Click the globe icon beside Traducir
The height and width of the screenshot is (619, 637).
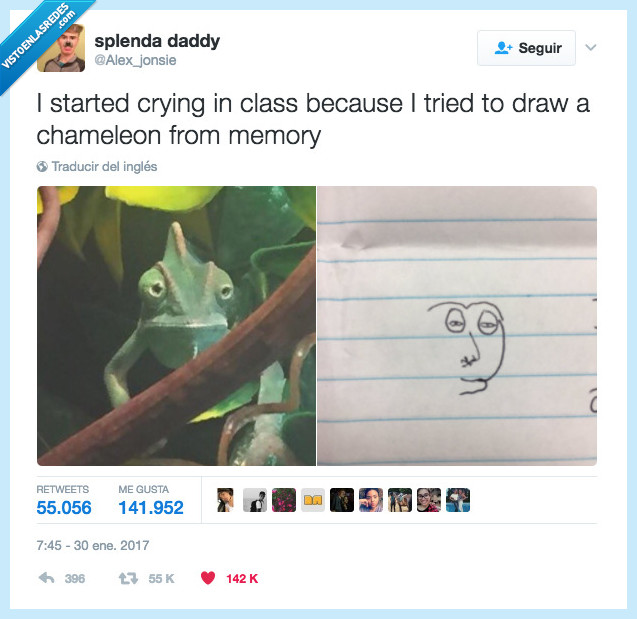click(42, 167)
